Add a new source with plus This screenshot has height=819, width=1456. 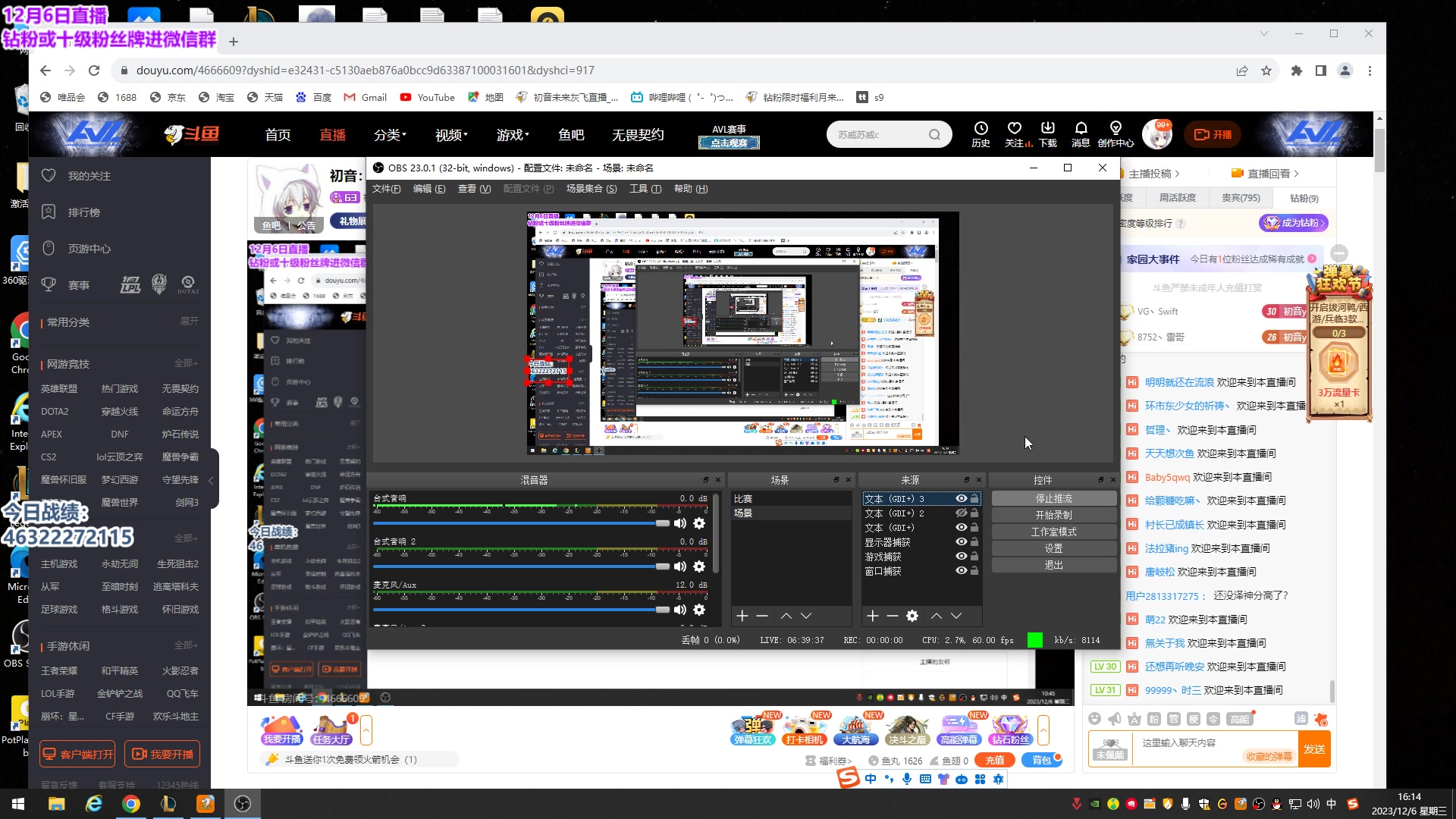873,616
